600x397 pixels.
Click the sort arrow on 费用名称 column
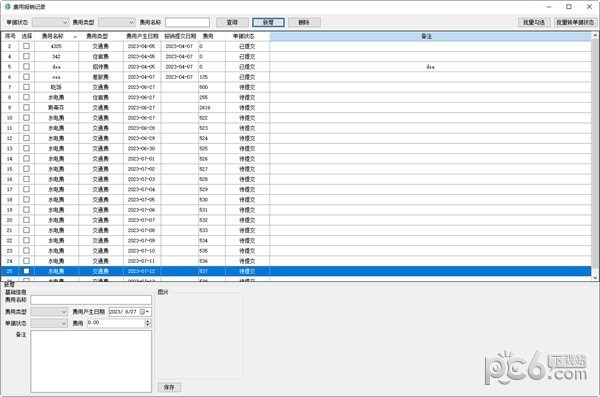point(75,37)
